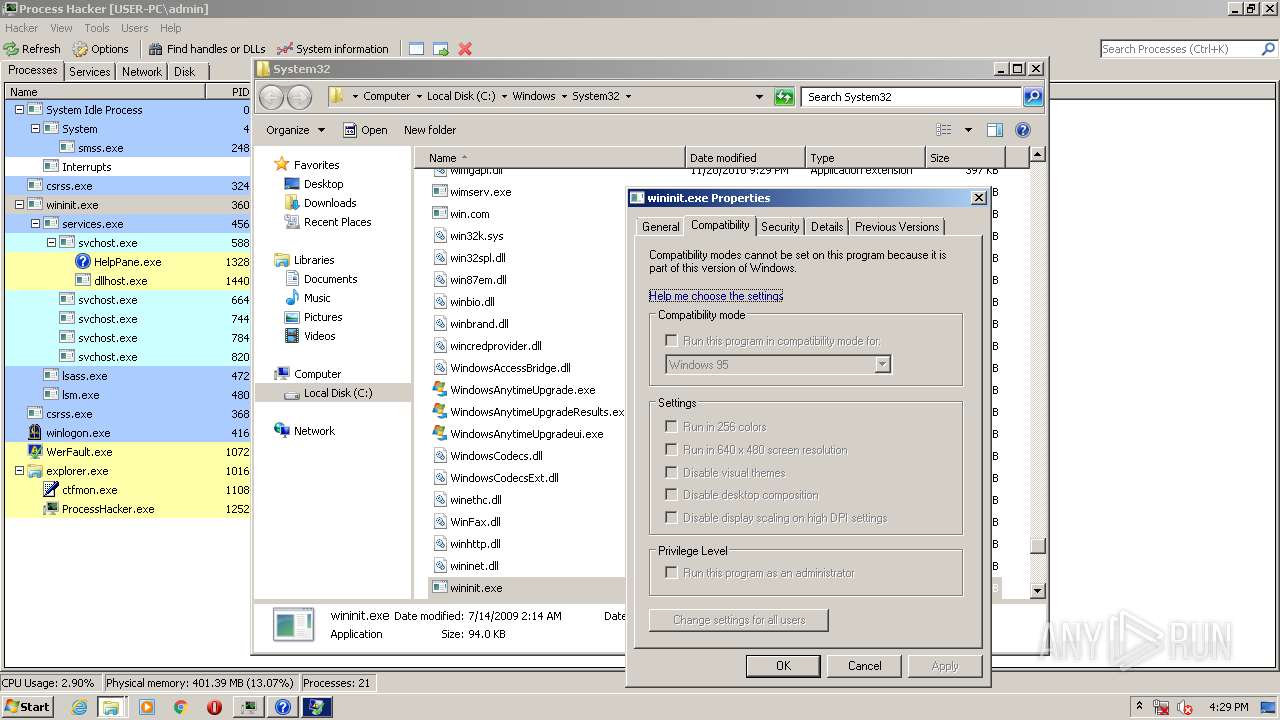Switch to Details properties tab
The width and height of the screenshot is (1280, 720).
[x=826, y=227]
